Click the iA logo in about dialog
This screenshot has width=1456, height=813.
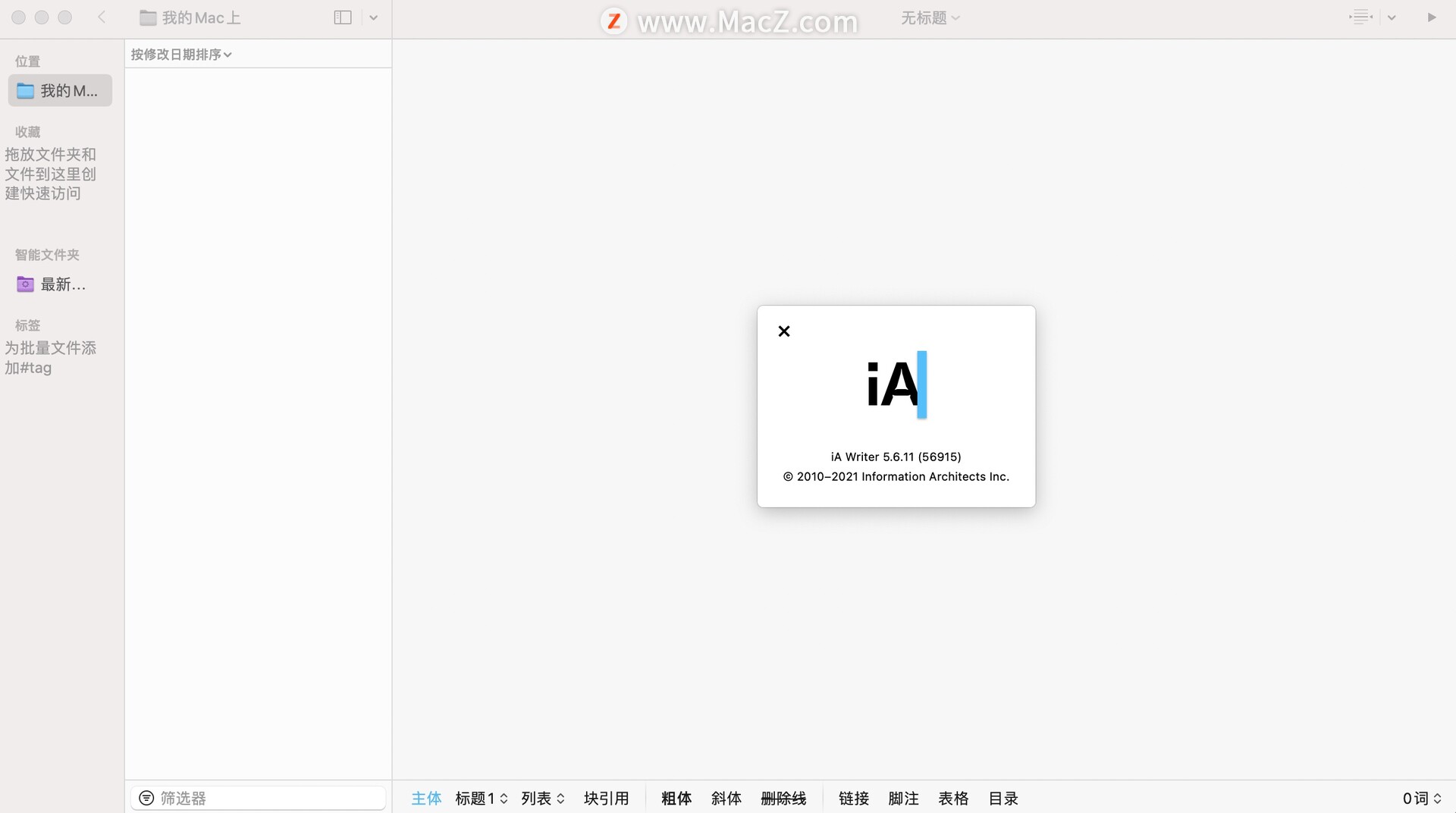coord(896,385)
